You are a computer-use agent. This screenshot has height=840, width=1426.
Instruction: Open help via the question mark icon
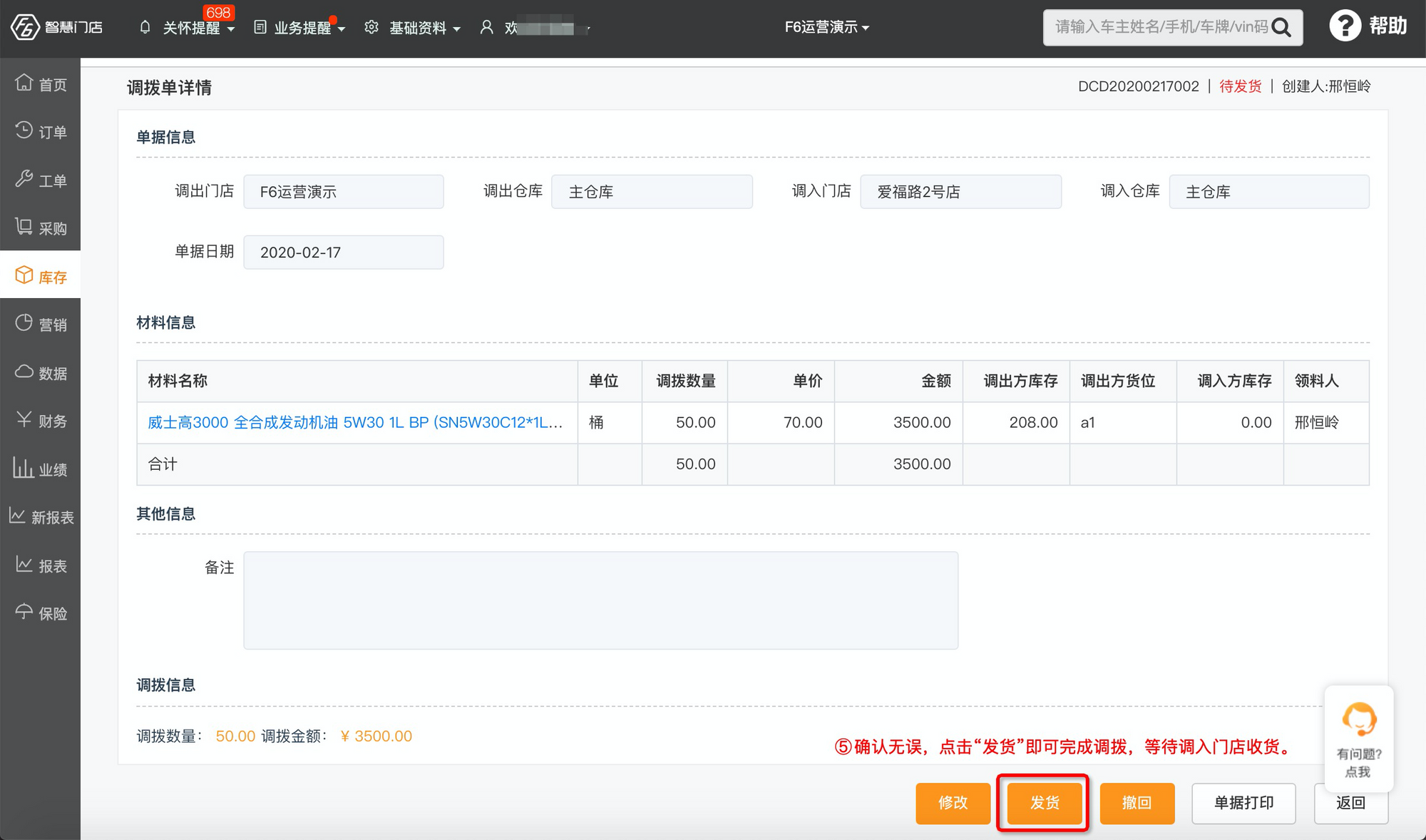[x=1345, y=26]
